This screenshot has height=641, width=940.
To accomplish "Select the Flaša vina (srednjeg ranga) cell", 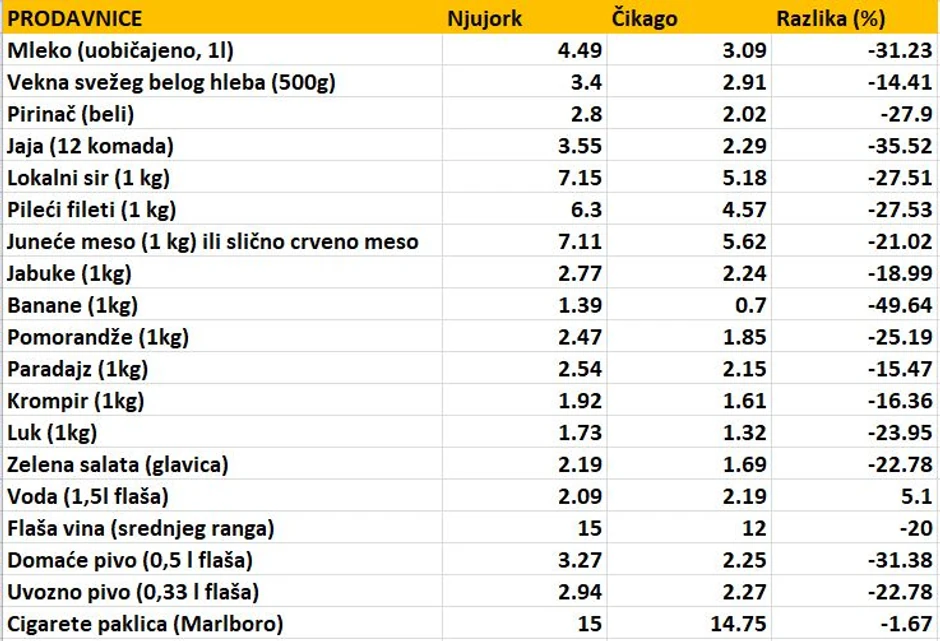I will coord(141,528).
